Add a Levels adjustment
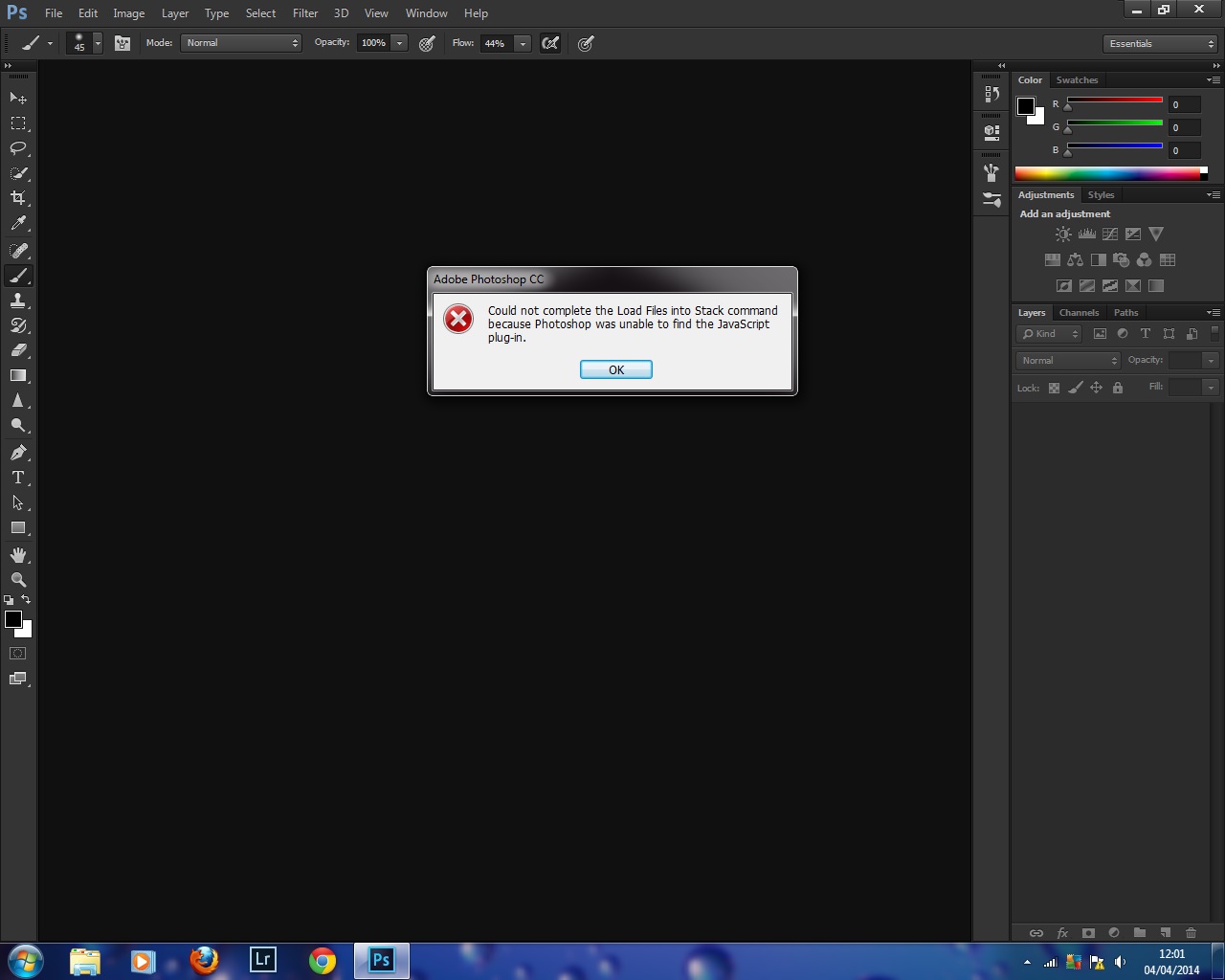Screen dimensions: 1225x980 click(x=1087, y=234)
